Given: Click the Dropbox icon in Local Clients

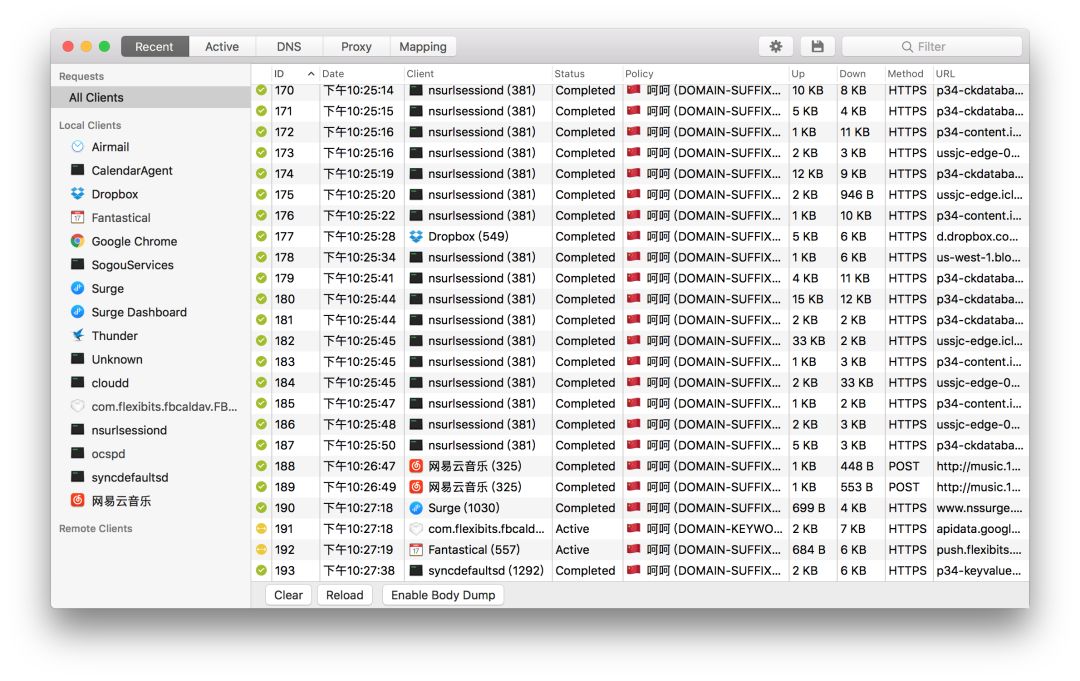Looking at the screenshot, I should 78,194.
